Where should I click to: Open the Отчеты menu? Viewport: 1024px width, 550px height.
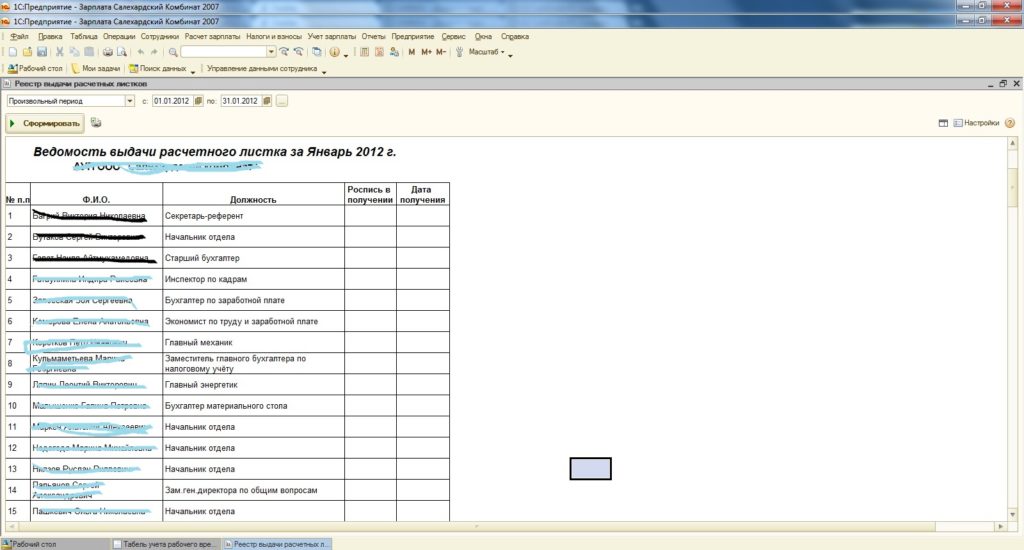pos(373,36)
